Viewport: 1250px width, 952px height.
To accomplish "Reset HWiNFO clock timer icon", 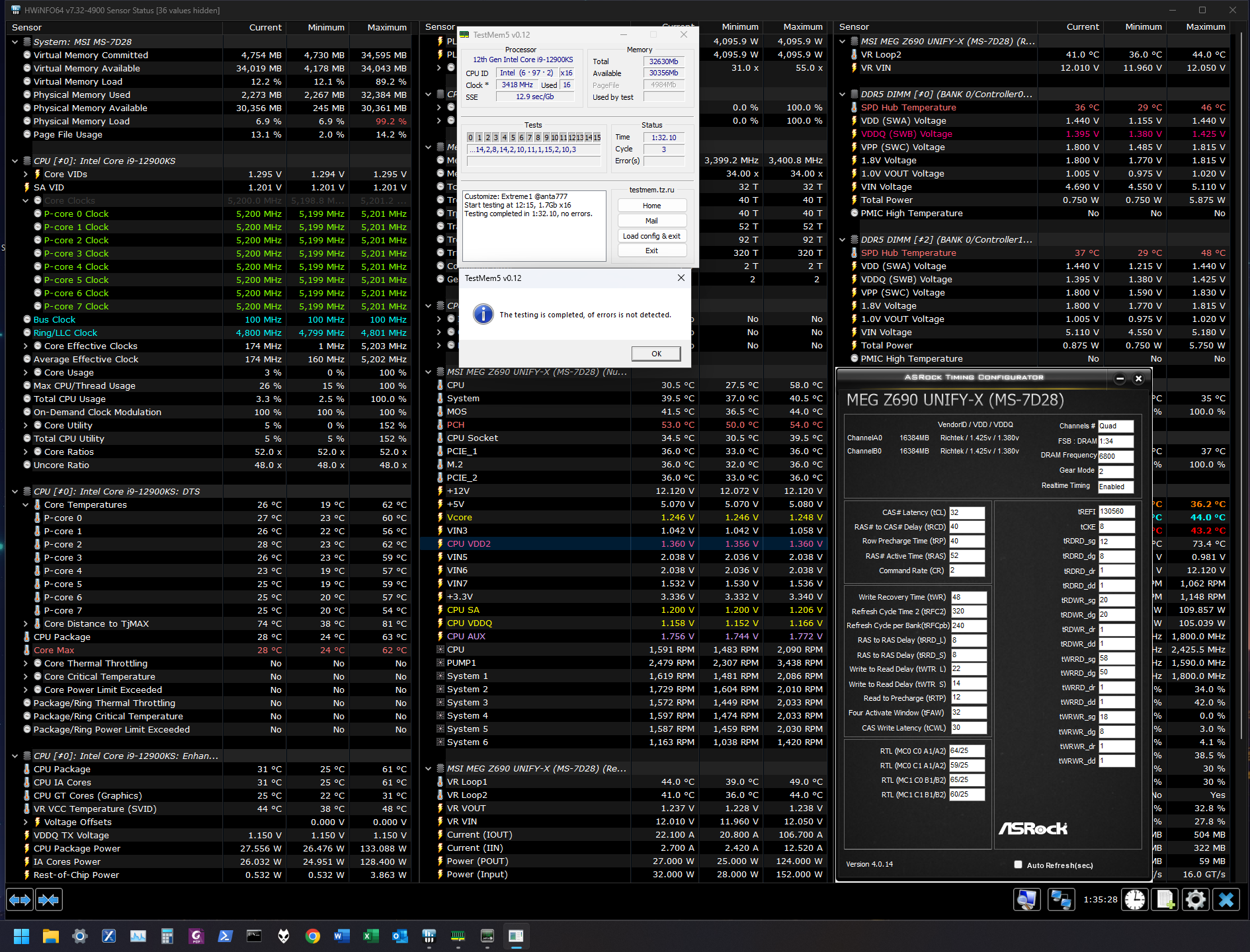I will tap(1135, 900).
